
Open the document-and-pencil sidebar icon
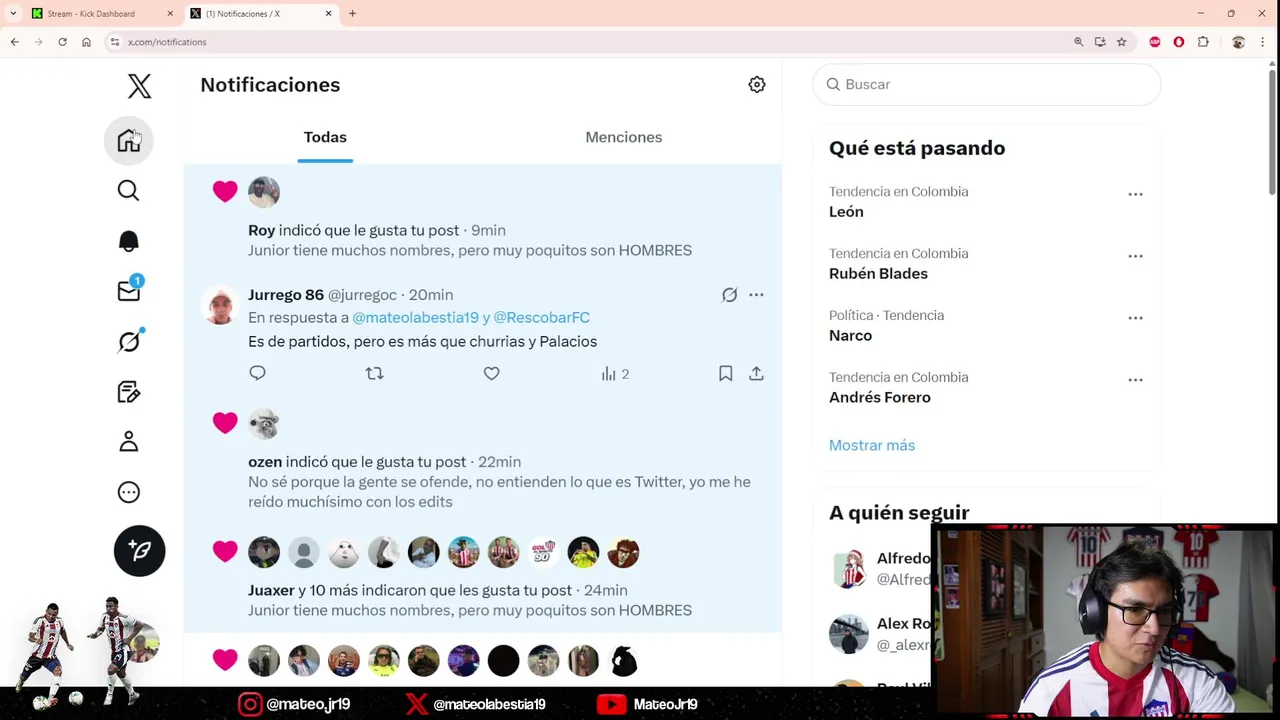pos(129,391)
